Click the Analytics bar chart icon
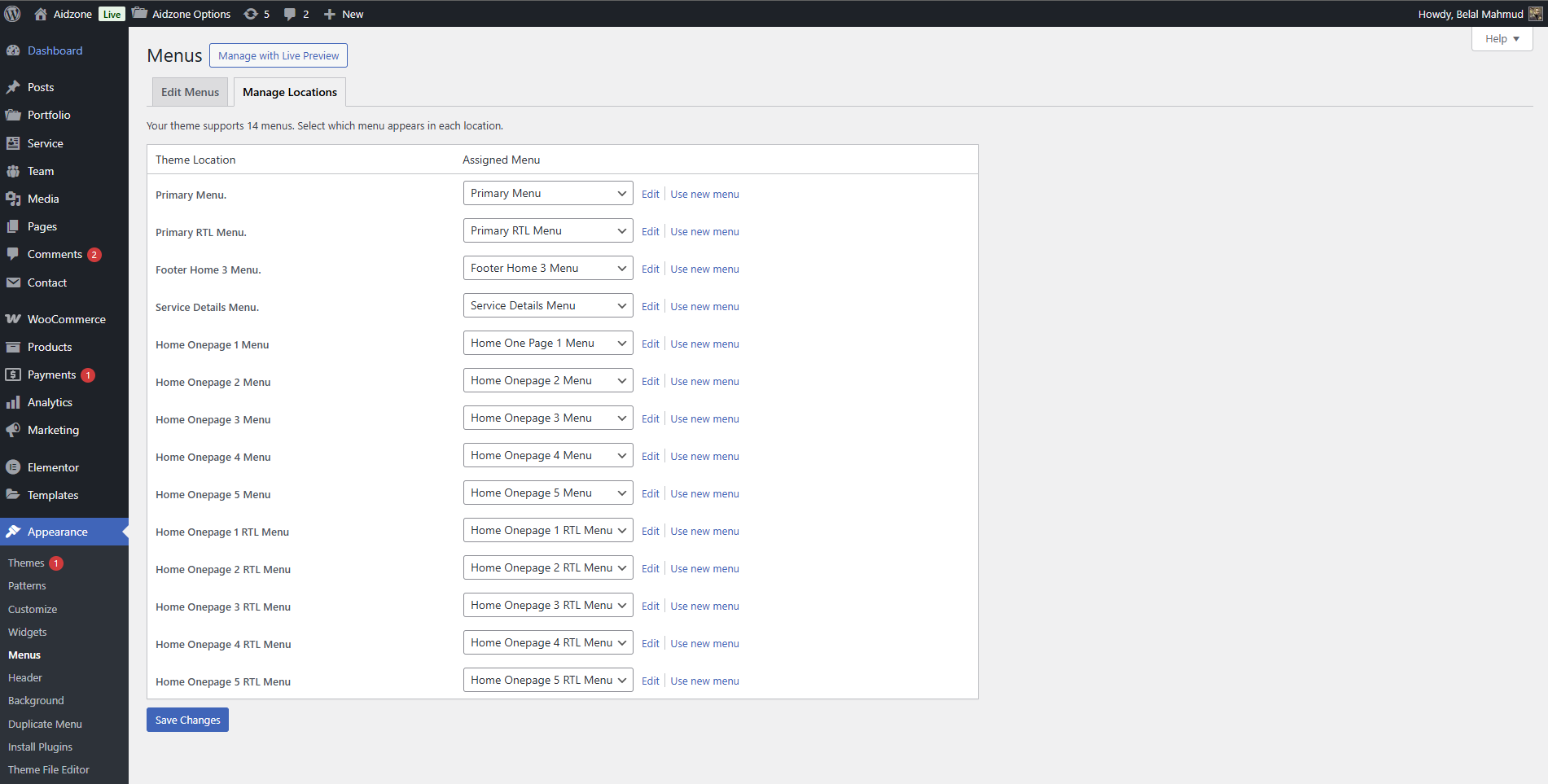This screenshot has width=1548, height=784. click(13, 402)
